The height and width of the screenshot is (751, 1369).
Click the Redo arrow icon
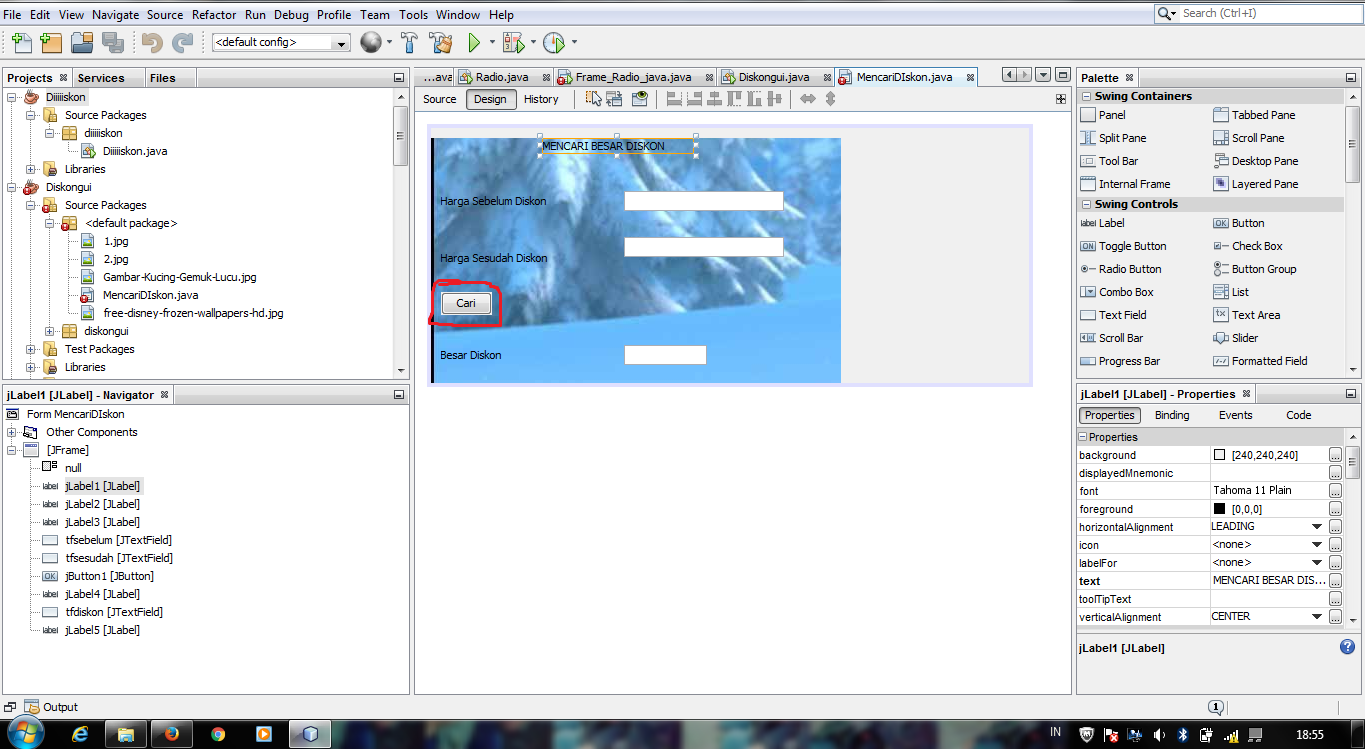(183, 42)
